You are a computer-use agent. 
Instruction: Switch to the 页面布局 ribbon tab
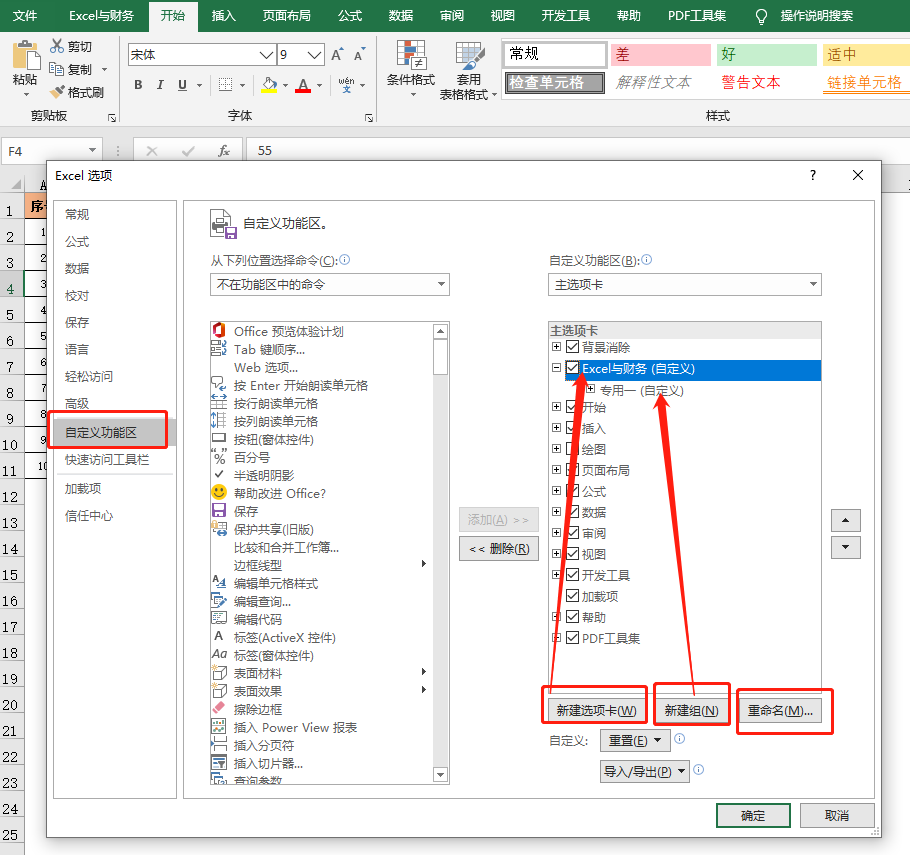[286, 16]
